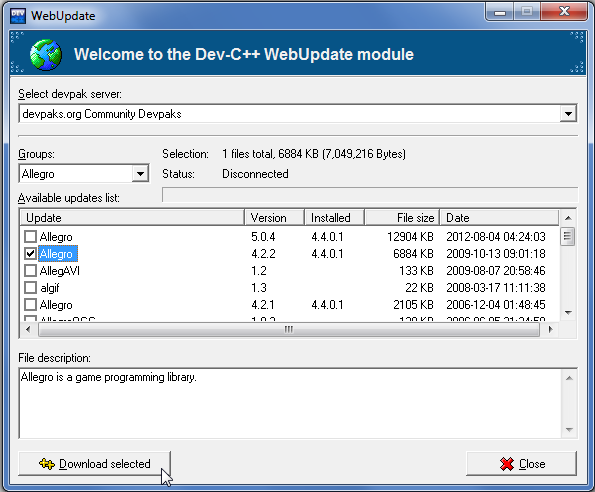
Task: Sort by the Version column header
Action: click(274, 218)
